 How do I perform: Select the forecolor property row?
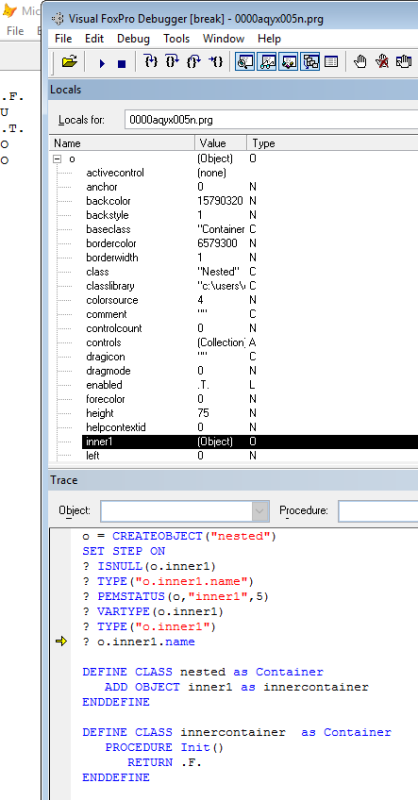click(x=250, y=399)
